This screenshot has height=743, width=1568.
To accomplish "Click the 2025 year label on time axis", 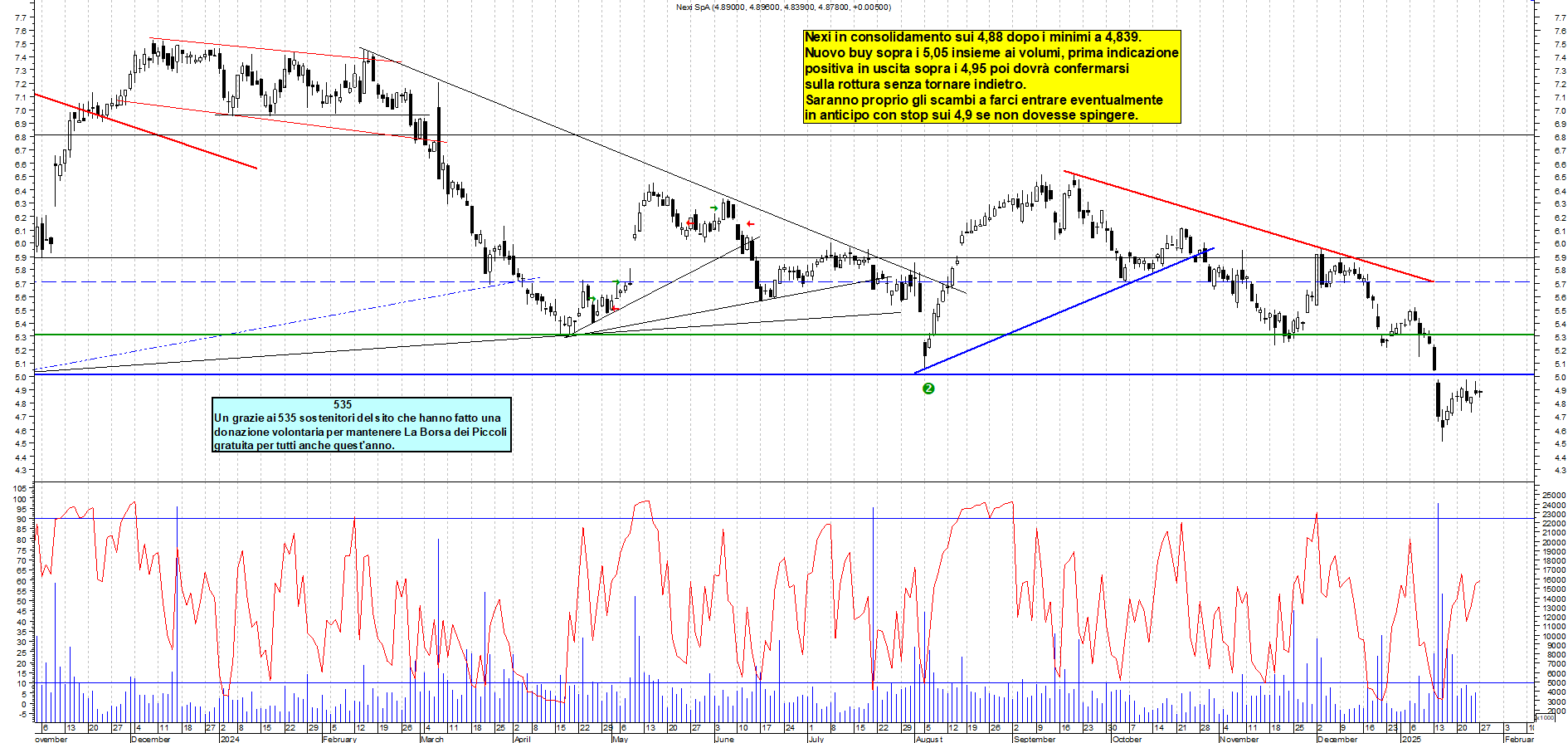I will pyautogui.click(x=1411, y=739).
